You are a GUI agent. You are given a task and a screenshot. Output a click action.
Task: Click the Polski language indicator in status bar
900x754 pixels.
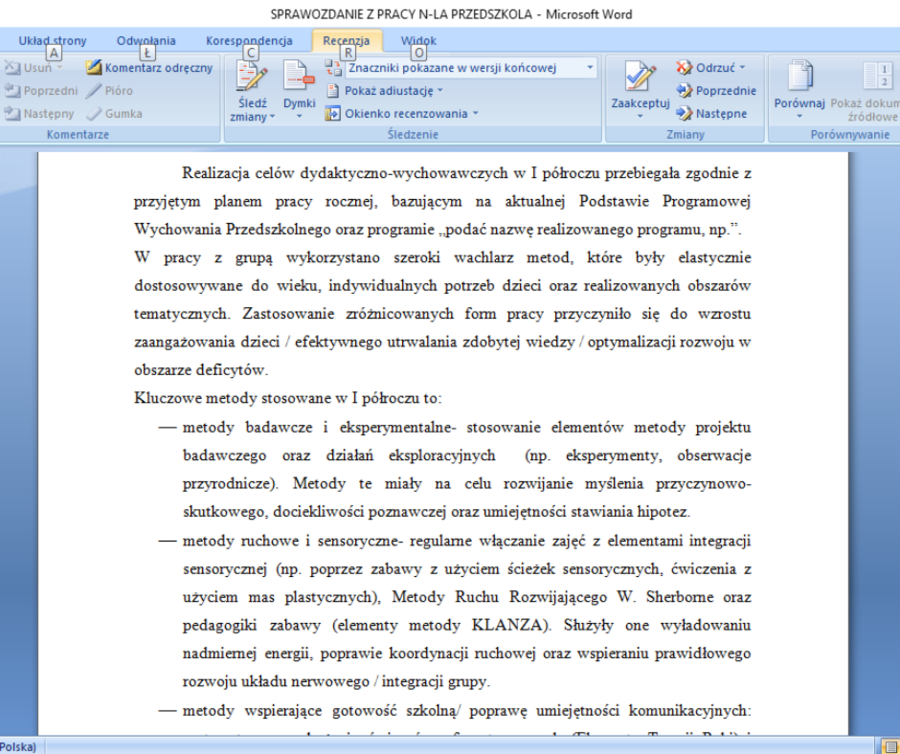point(18,747)
